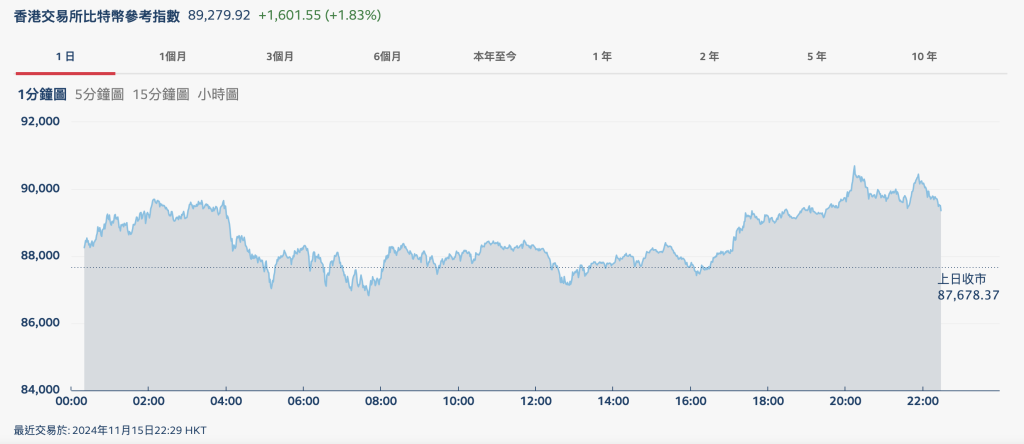Show the 6個月 chart range
Image resolution: width=1024 pixels, height=444 pixels.
point(387,57)
